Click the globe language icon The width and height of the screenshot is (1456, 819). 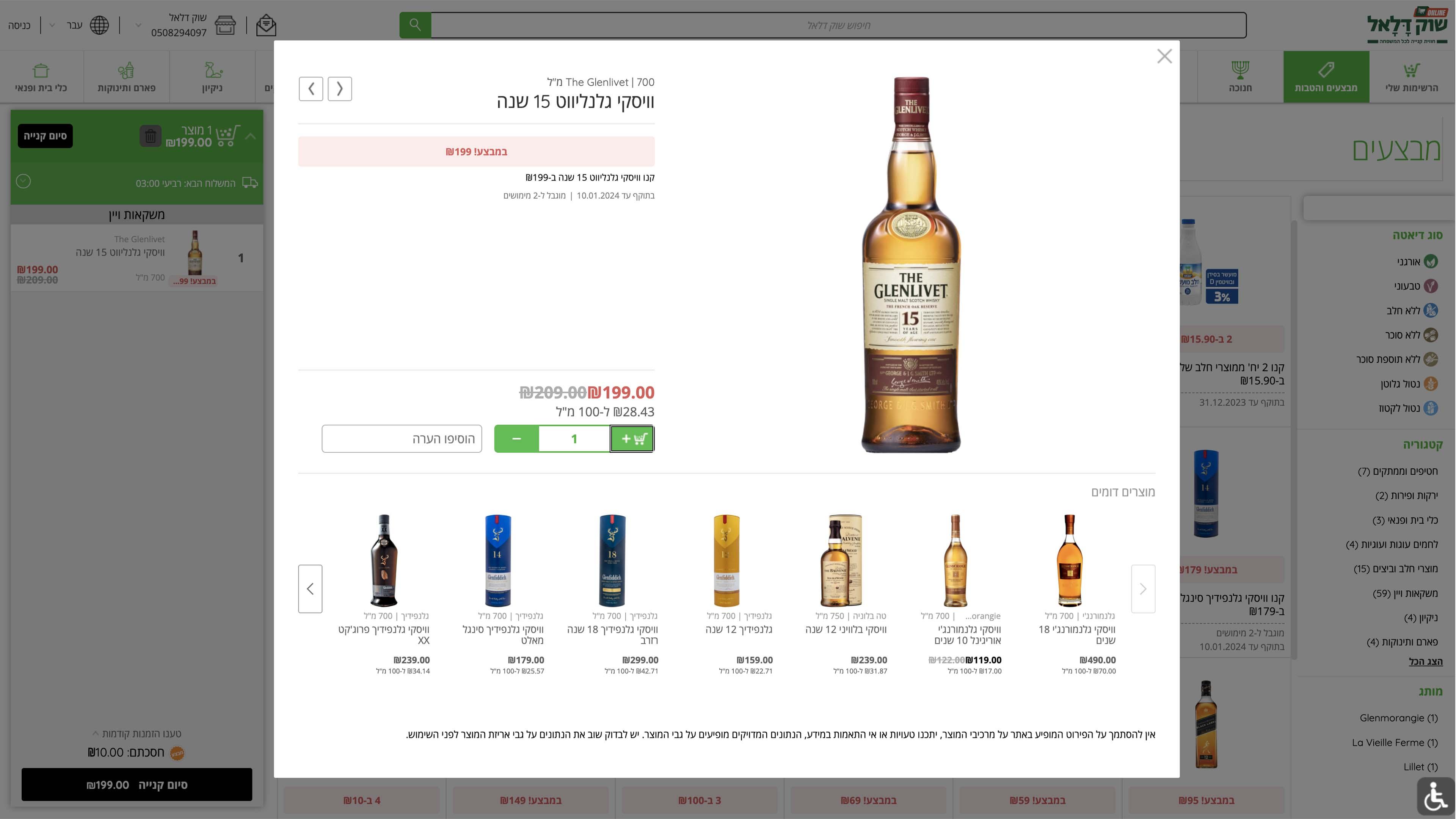(x=99, y=25)
